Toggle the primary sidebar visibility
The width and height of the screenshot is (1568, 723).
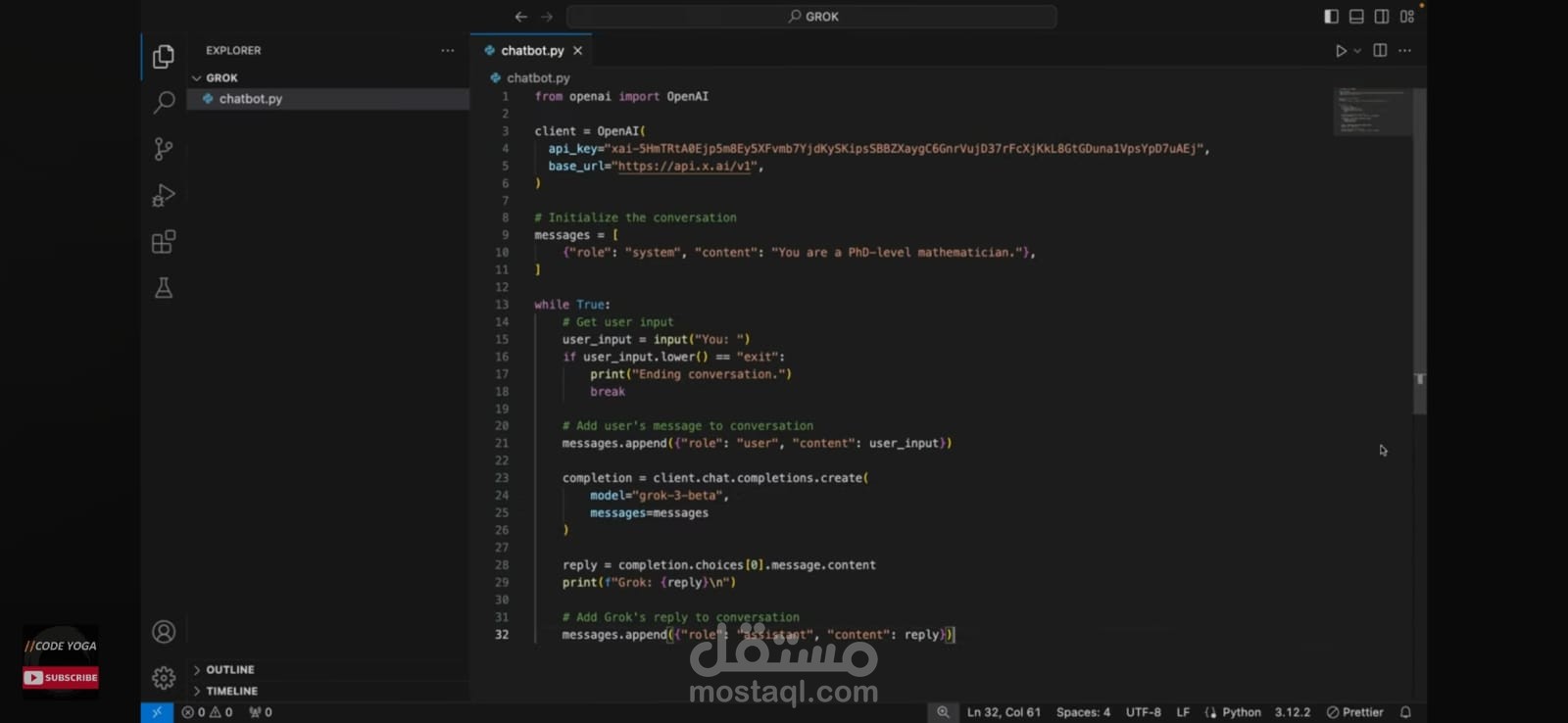1331,17
